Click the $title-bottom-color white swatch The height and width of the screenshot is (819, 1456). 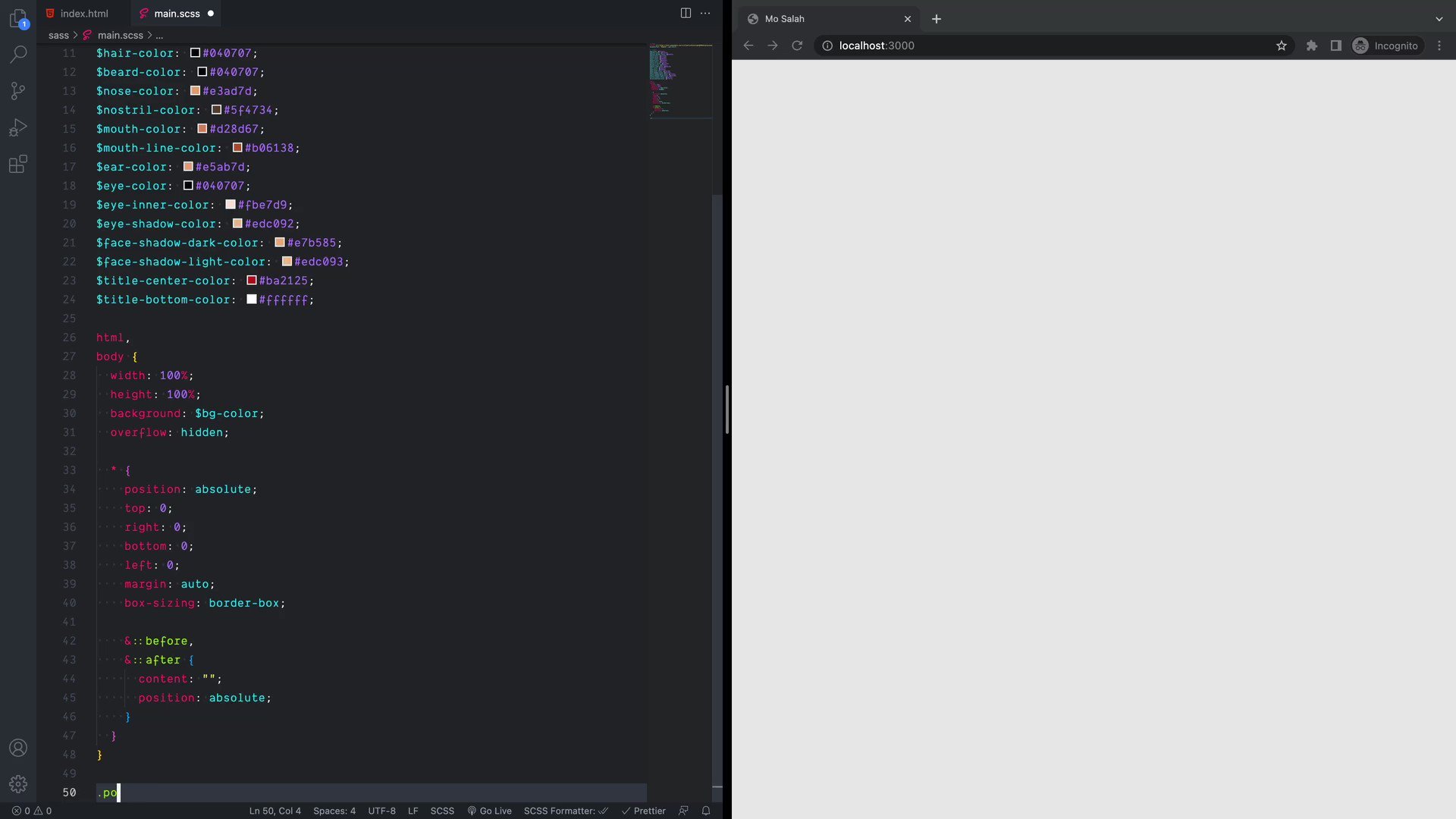pos(252,300)
